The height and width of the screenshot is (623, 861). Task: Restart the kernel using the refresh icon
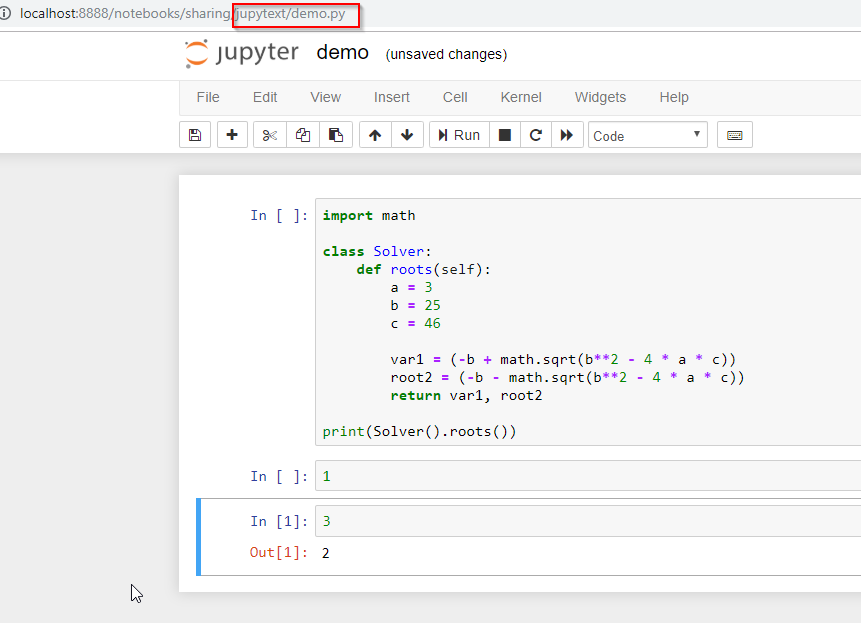click(538, 134)
